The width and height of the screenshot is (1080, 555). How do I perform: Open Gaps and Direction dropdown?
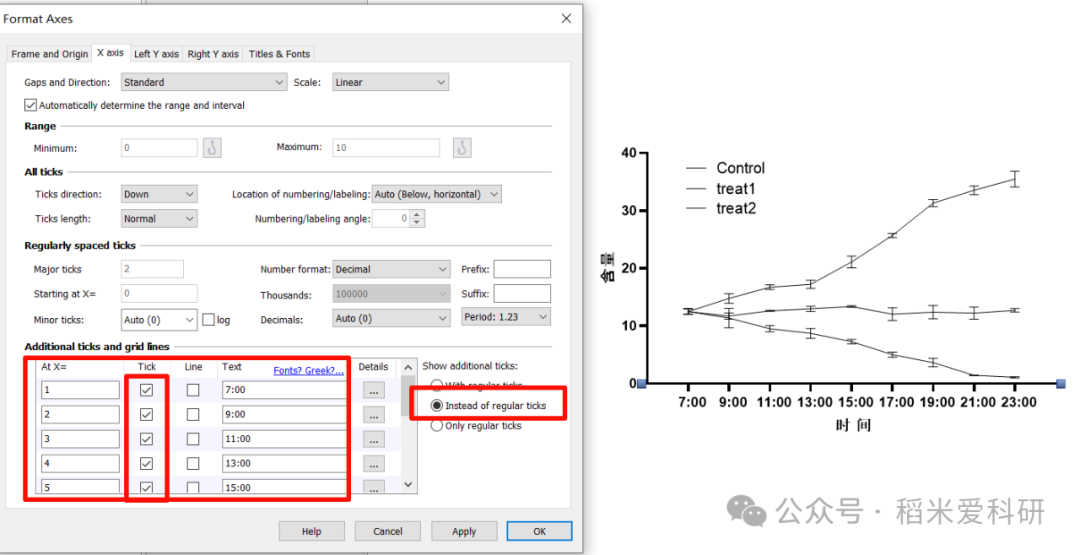[204, 82]
